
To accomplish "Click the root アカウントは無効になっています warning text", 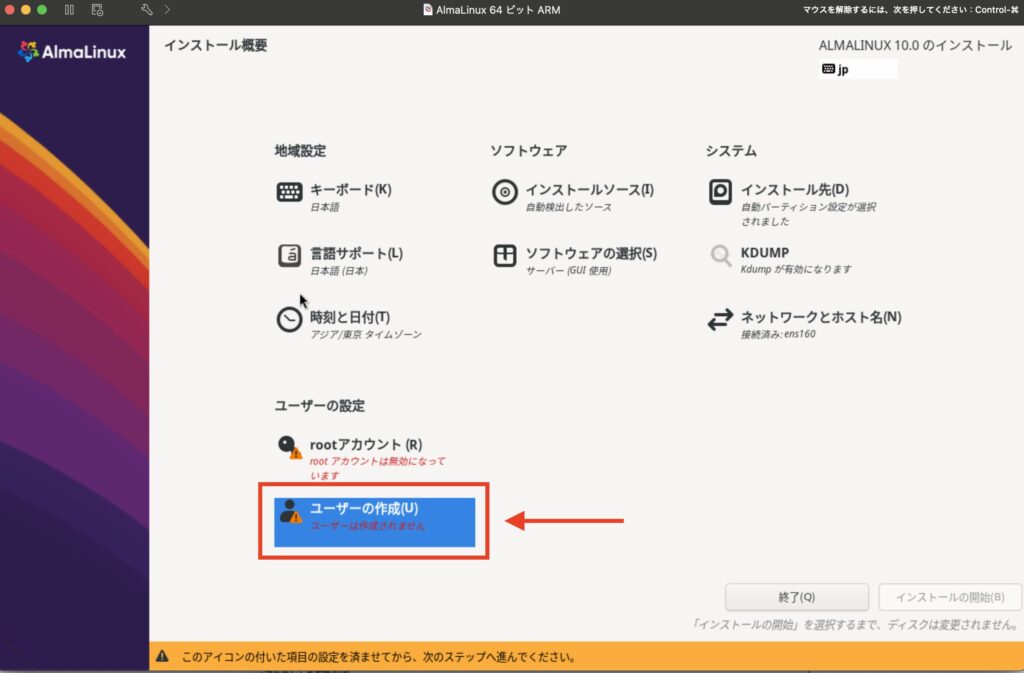I will pyautogui.click(x=377, y=468).
